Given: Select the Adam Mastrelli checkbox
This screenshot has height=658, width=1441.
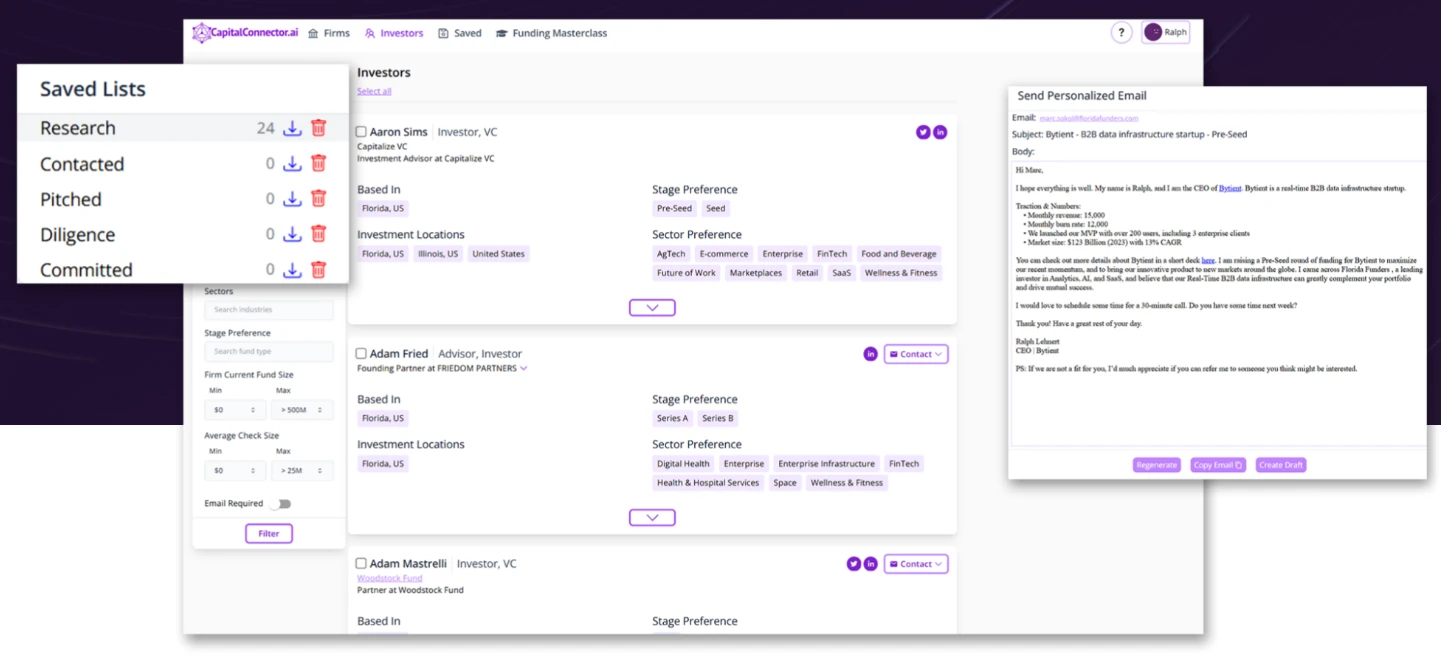Looking at the screenshot, I should (361, 564).
